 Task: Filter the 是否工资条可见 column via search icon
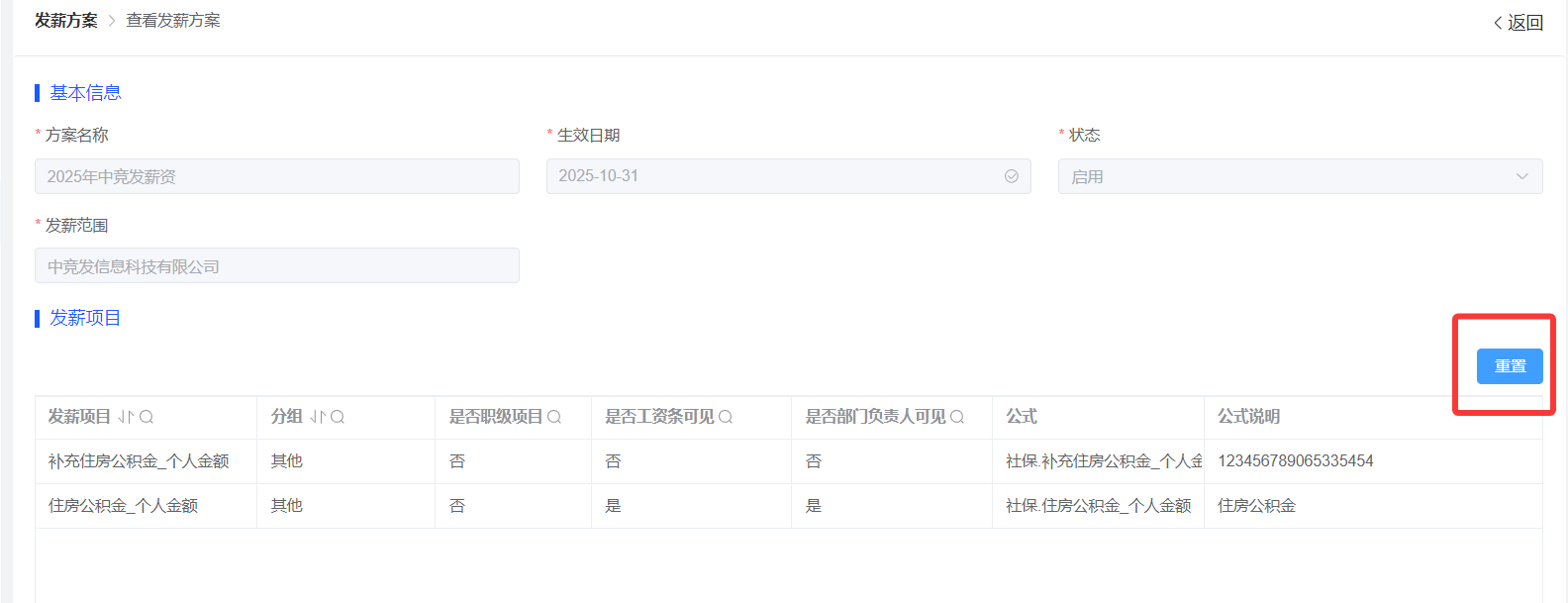coord(726,417)
